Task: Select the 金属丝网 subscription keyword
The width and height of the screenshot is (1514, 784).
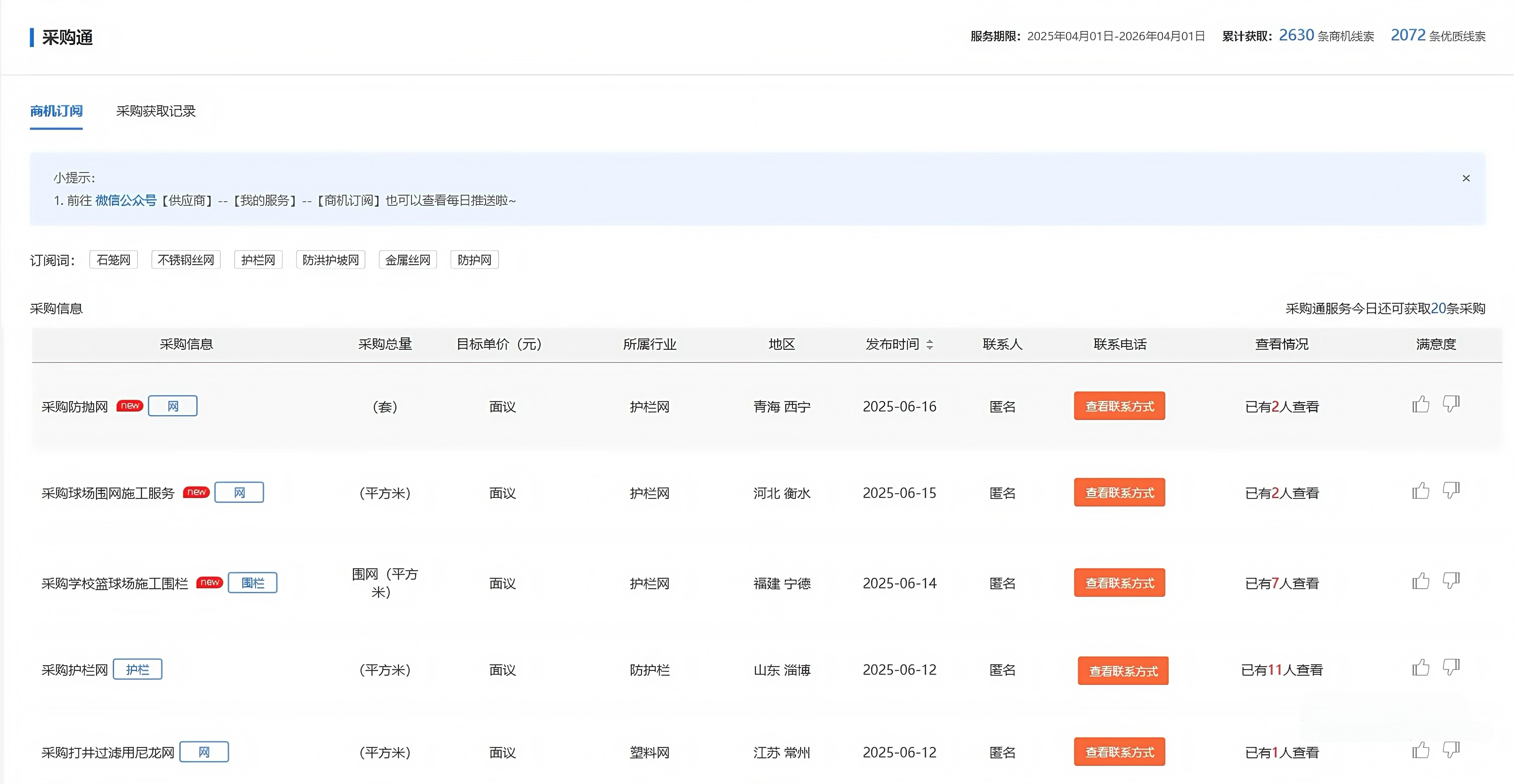Action: coord(408,260)
